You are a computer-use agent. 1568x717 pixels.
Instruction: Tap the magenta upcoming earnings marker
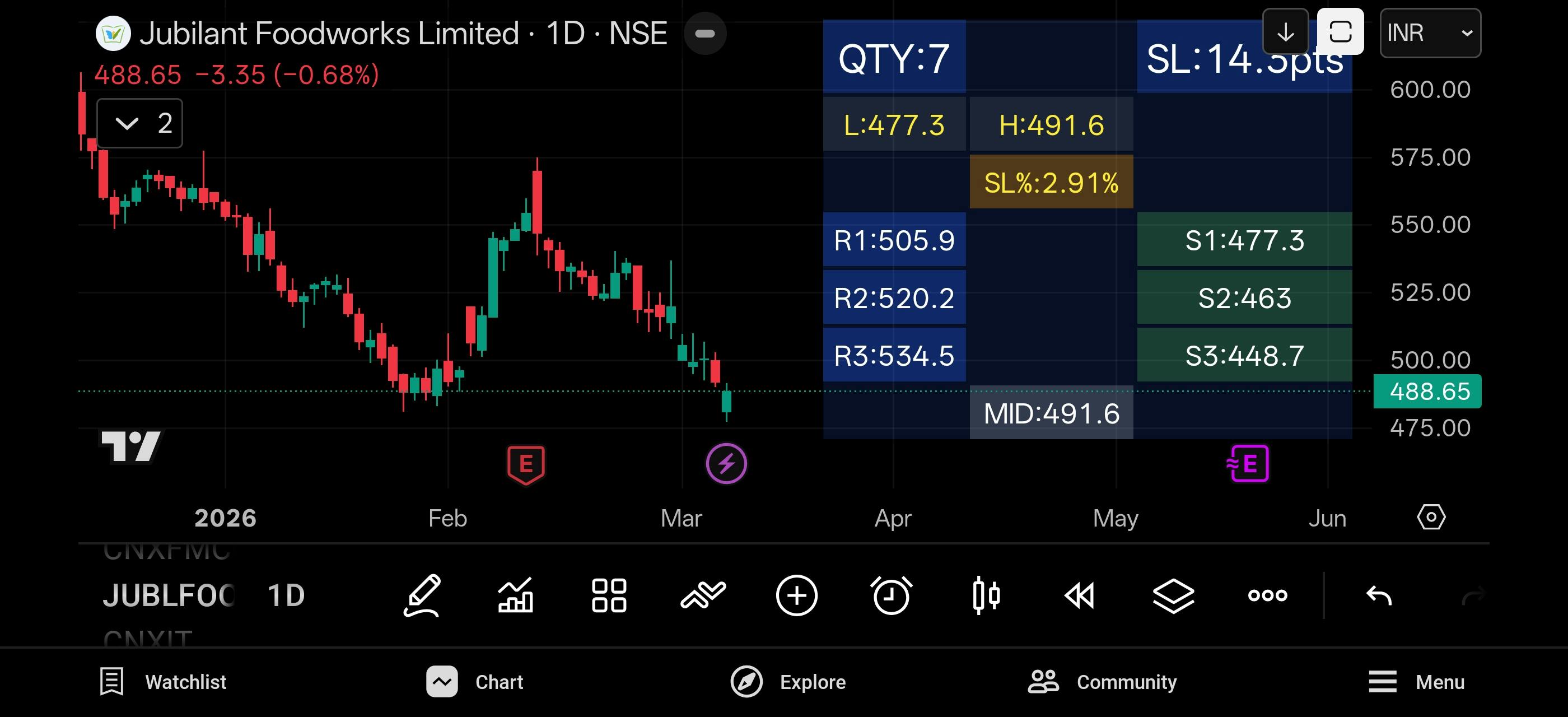(1247, 464)
